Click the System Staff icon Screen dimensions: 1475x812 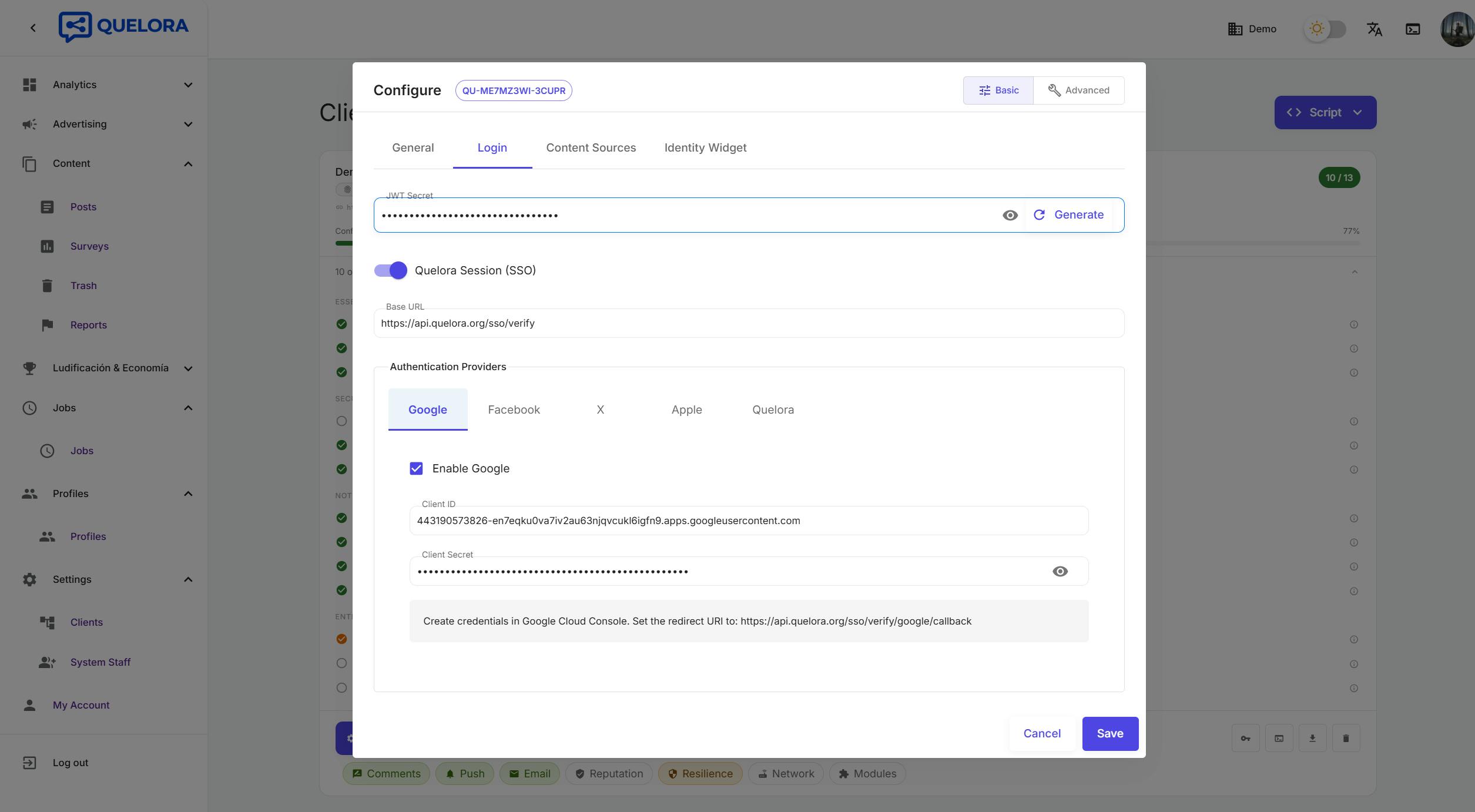tap(47, 662)
